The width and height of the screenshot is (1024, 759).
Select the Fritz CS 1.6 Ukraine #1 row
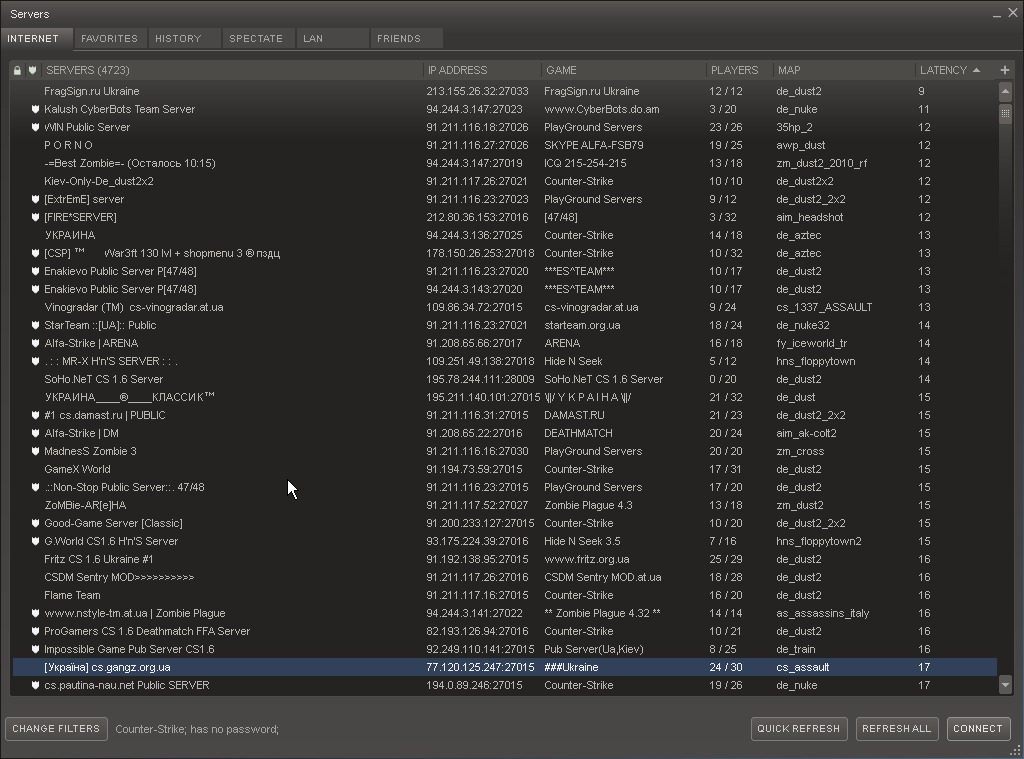tap(504, 559)
